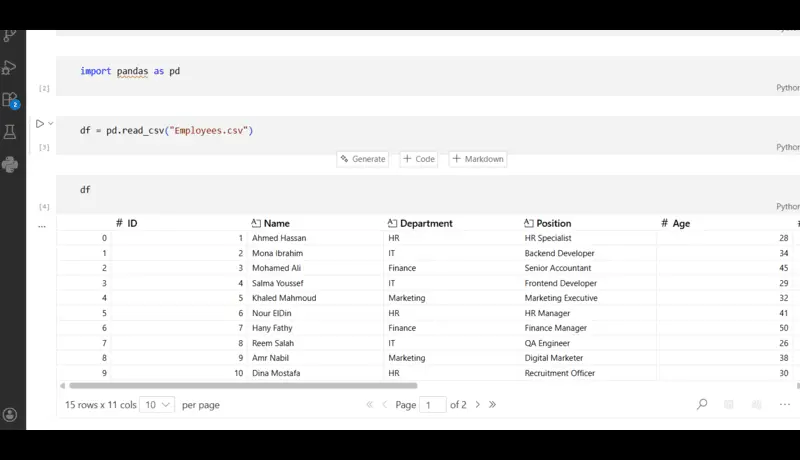Screen dimensions: 800x460
Task: Click the import pandas code cell
Action: 428,75
